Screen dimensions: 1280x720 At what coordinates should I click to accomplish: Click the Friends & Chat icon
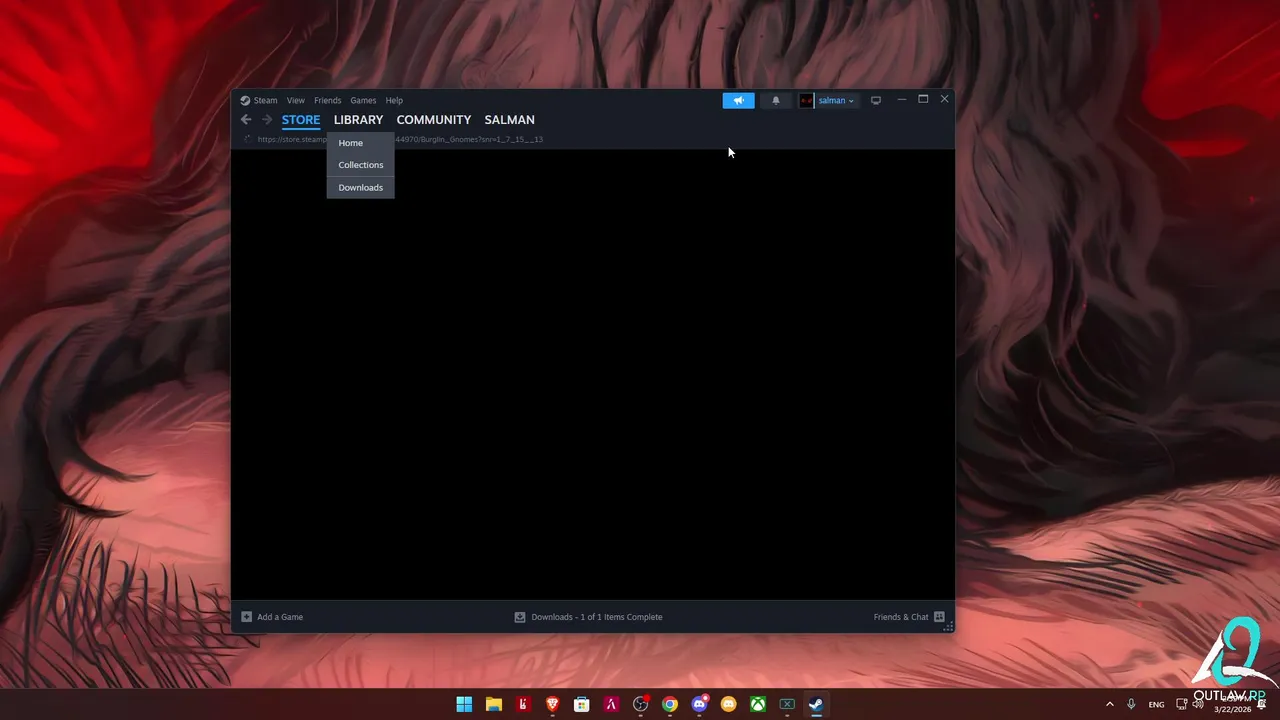coord(939,617)
